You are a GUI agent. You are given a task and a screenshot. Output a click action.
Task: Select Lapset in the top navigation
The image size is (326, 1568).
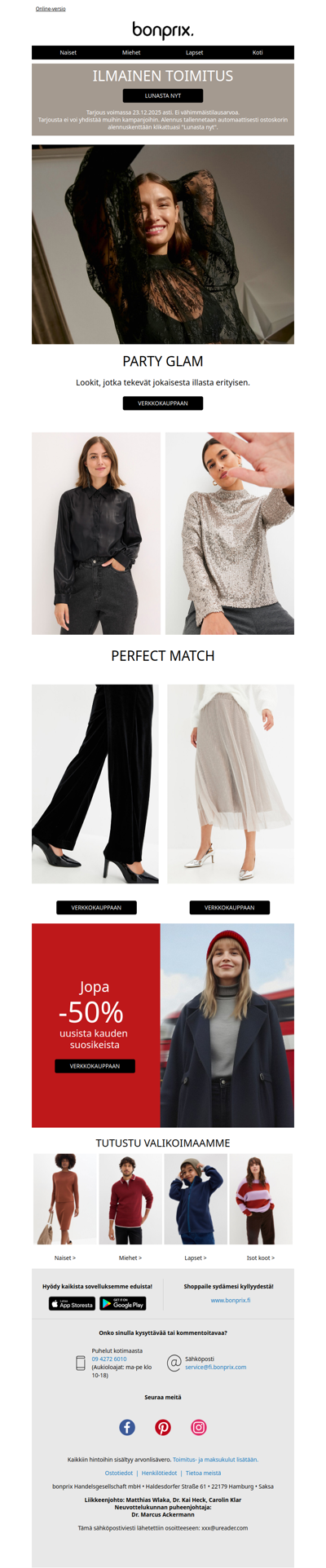tap(195, 52)
